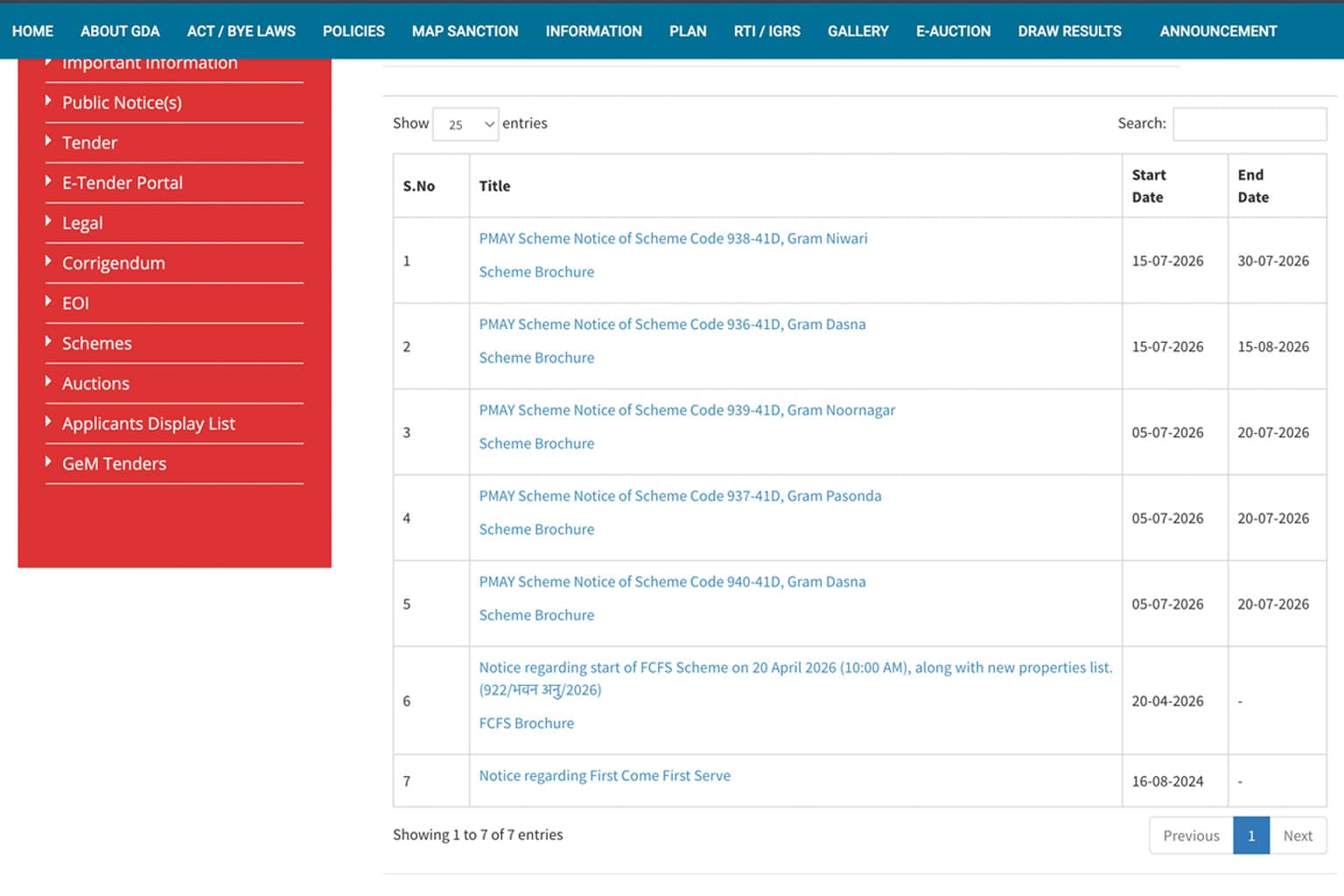The width and height of the screenshot is (1344, 896).
Task: Open Scheme Code 938-41D Gram Niwari notice
Action: (x=673, y=238)
